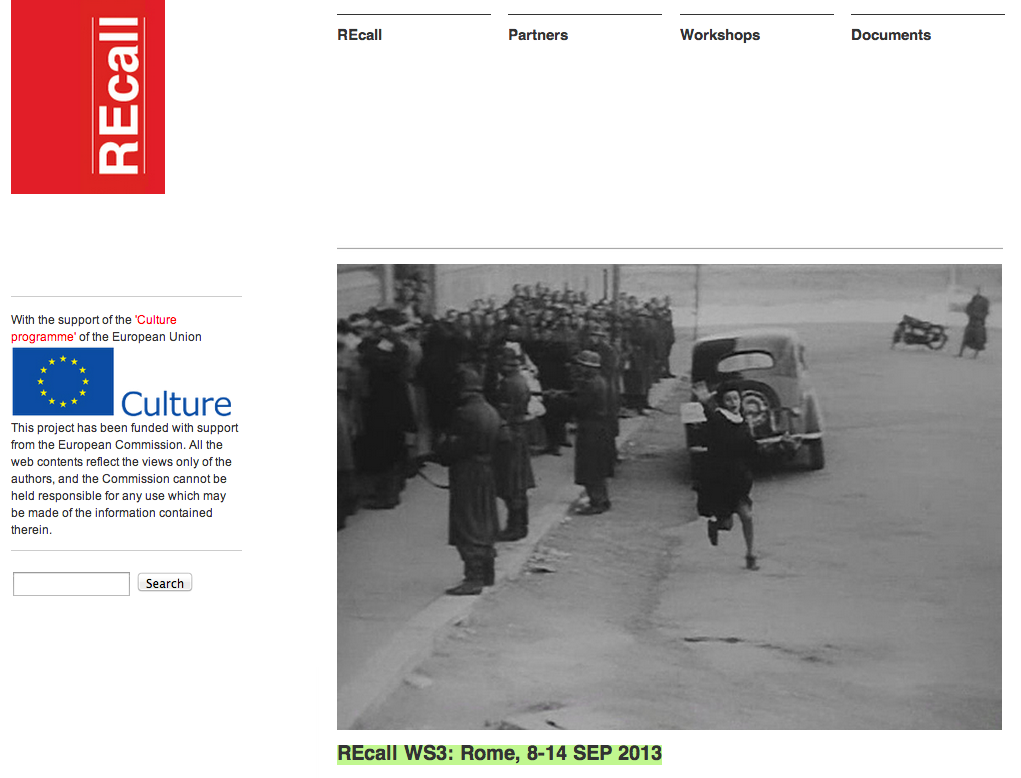Click the EU flag Culture logo
Image resolution: width=1021 pixels, height=778 pixels.
point(122,382)
